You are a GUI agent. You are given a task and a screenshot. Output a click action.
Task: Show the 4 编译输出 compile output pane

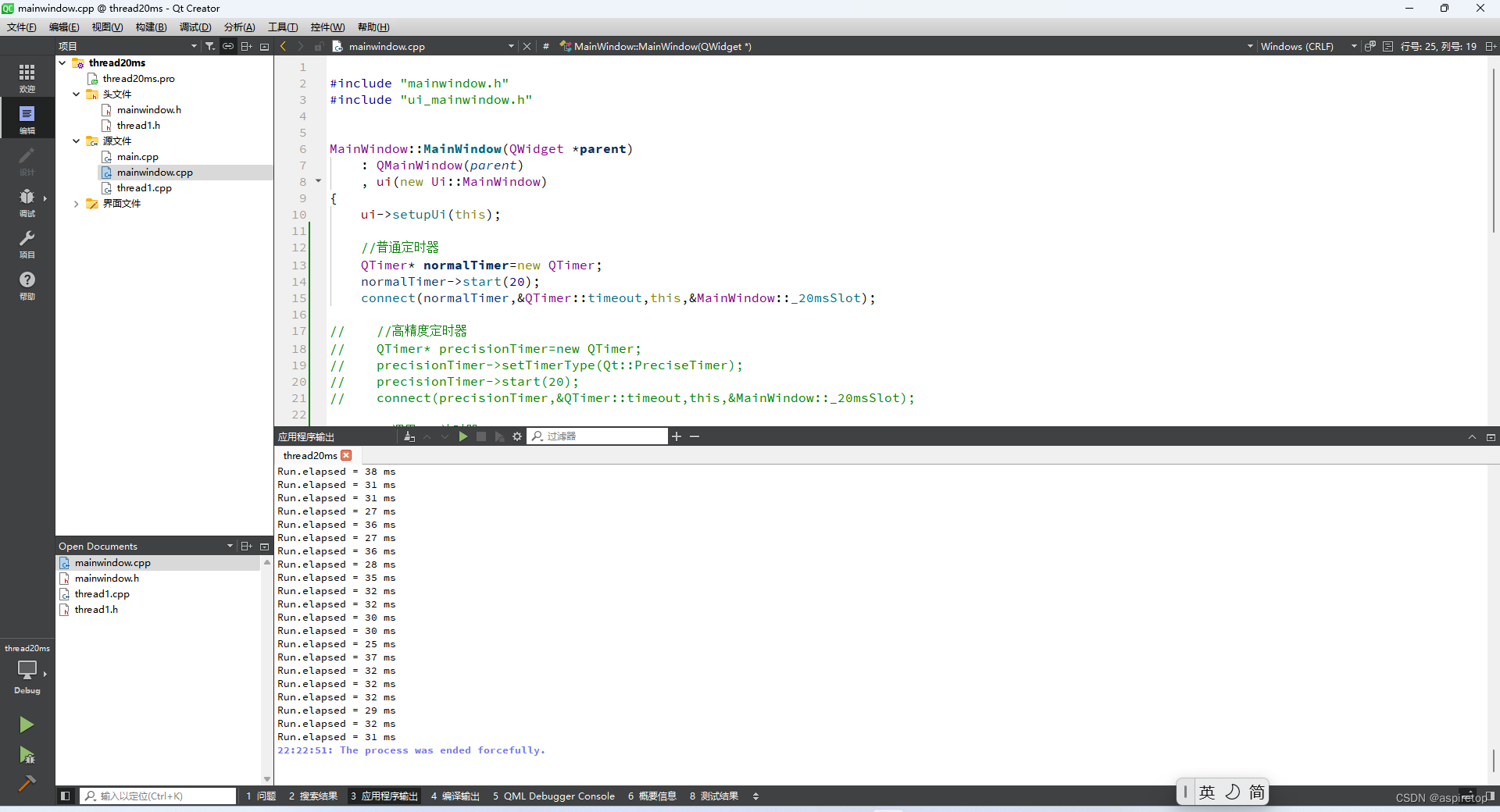[x=455, y=796]
